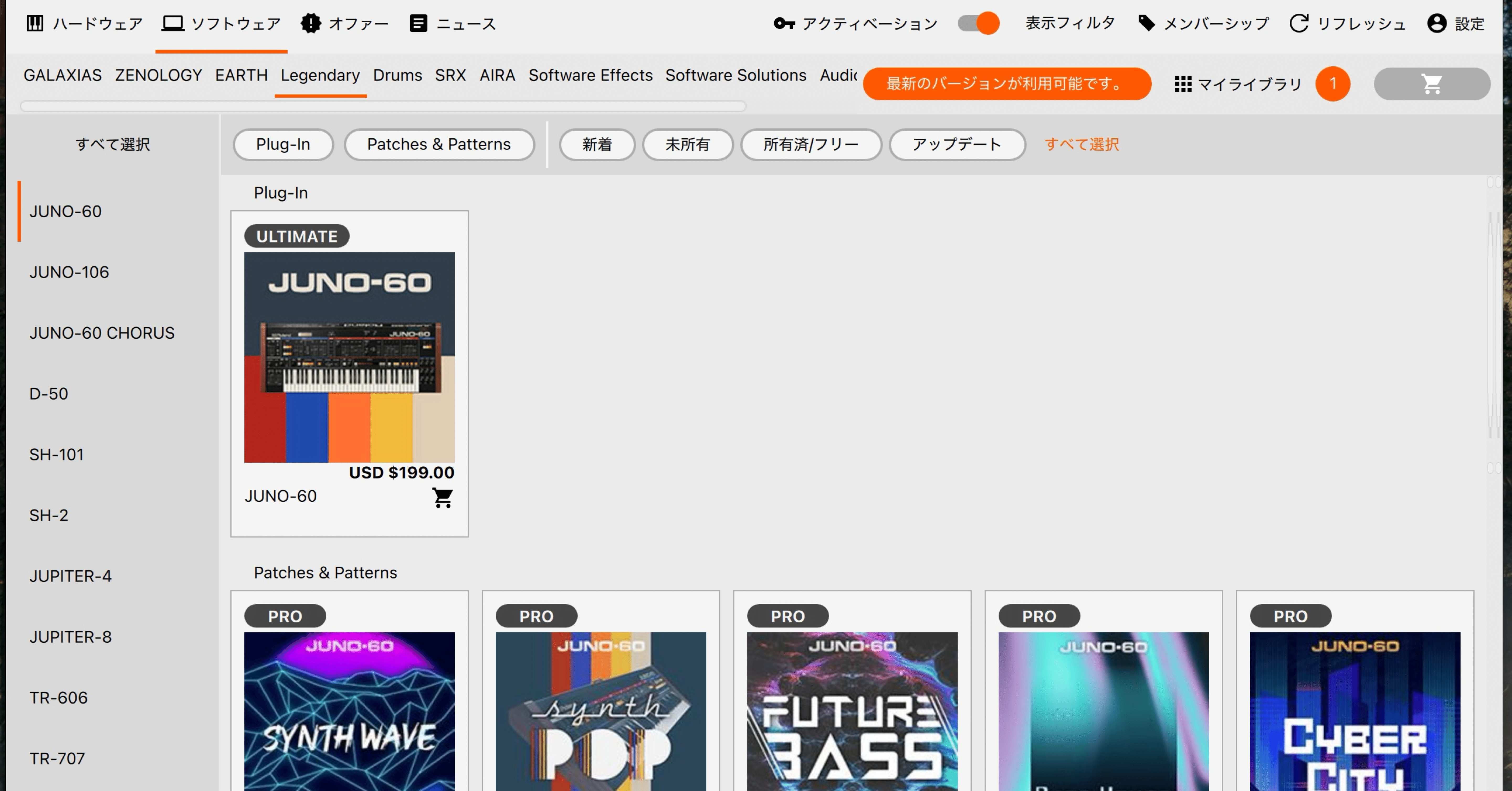Click the horizontal category scrollbar
The image size is (1512, 791).
tap(383, 106)
